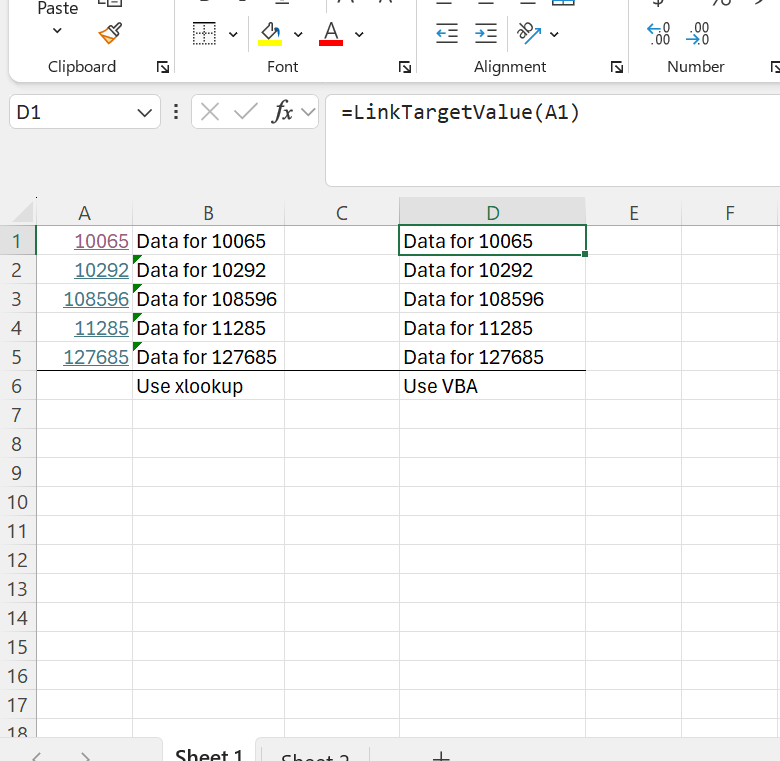The image size is (780, 761).
Task: Click the next sheet navigation arrow
Action: click(85, 757)
